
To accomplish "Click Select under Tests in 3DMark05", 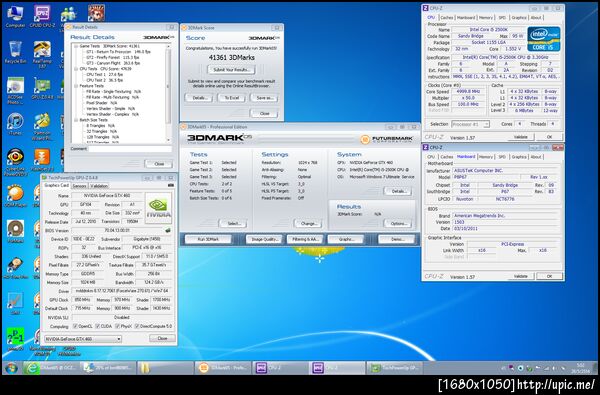I will pyautogui.click(x=233, y=223).
